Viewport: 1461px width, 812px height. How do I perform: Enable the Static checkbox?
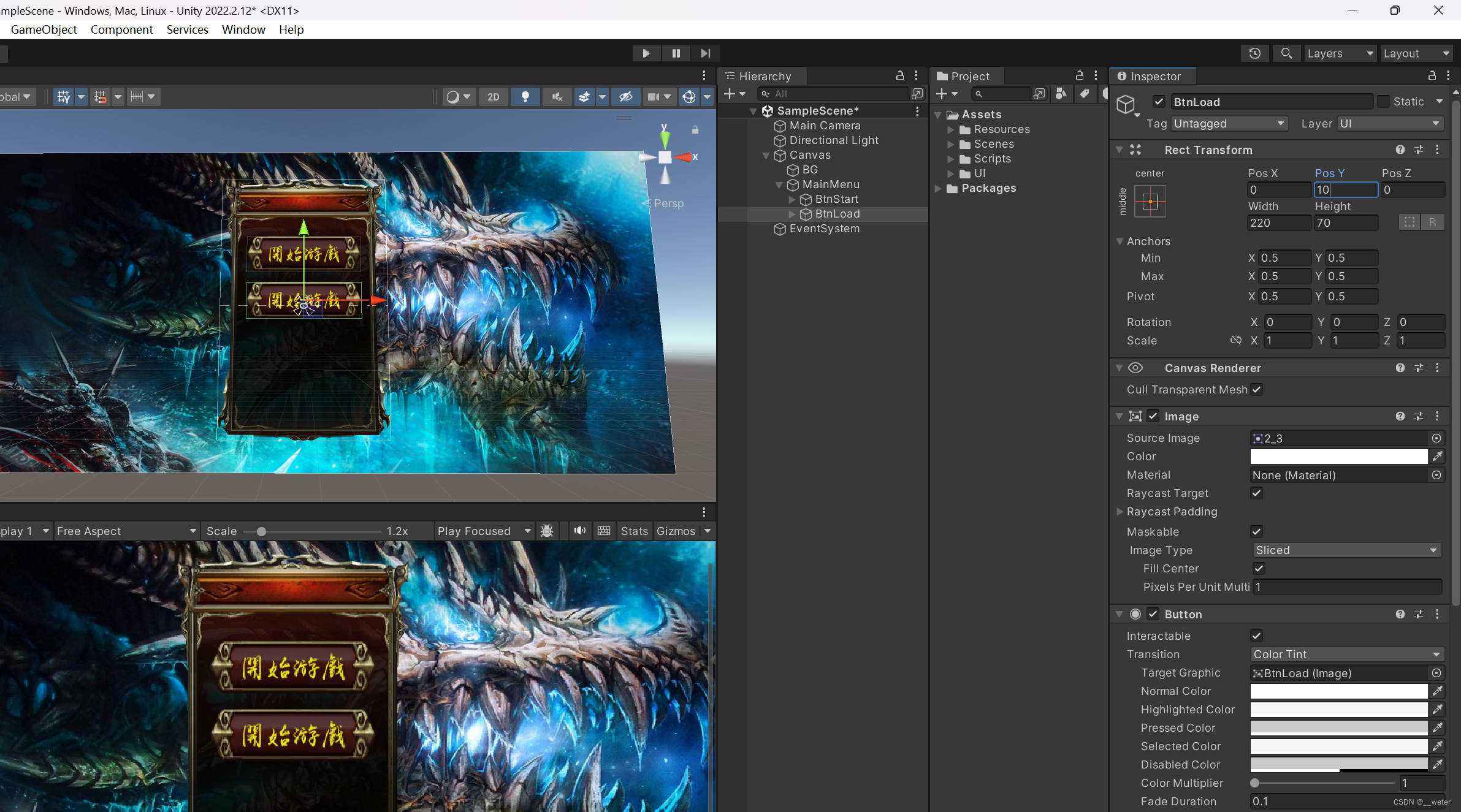(x=1383, y=102)
